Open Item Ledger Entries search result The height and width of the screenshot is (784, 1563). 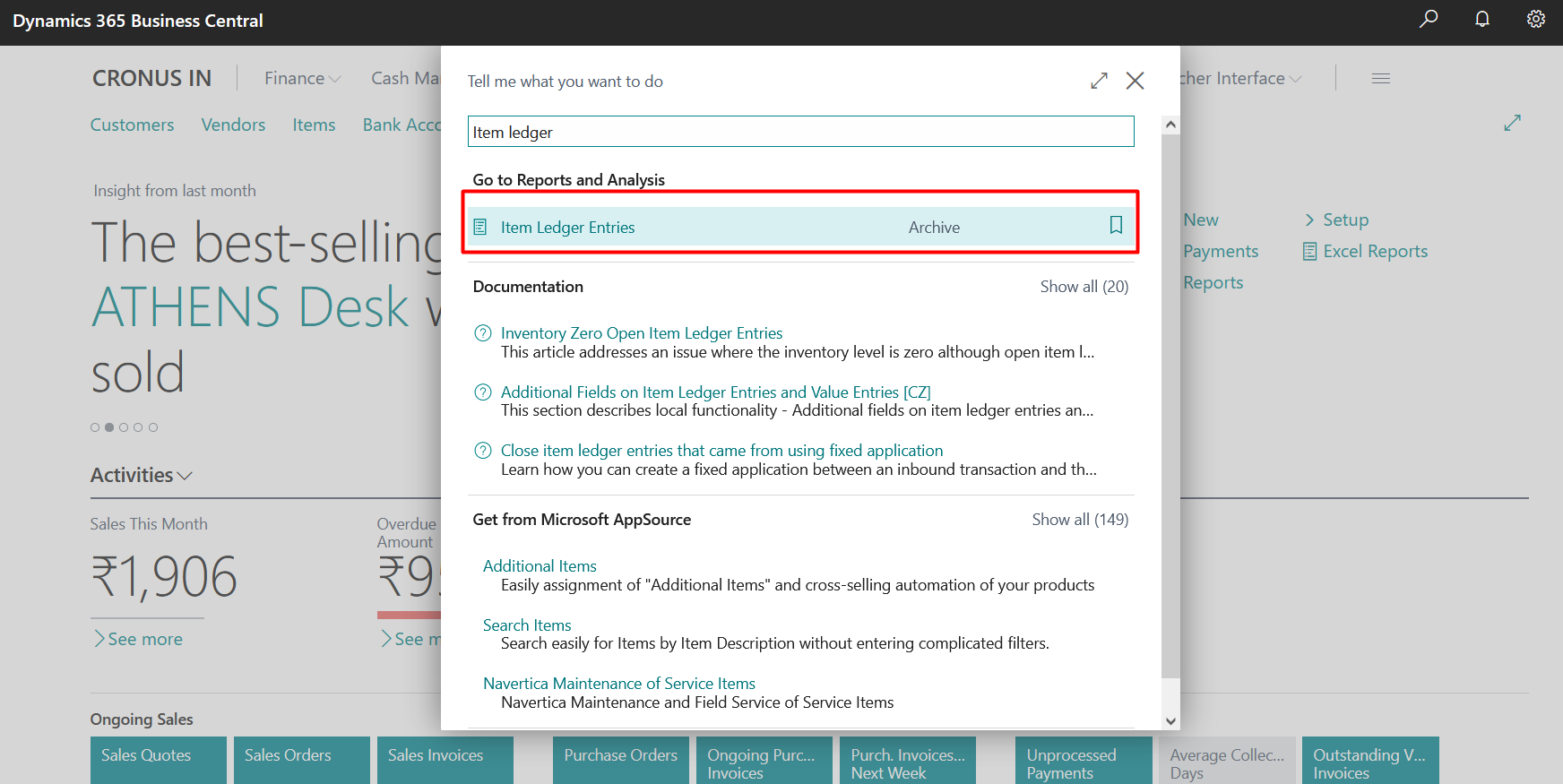click(x=801, y=227)
